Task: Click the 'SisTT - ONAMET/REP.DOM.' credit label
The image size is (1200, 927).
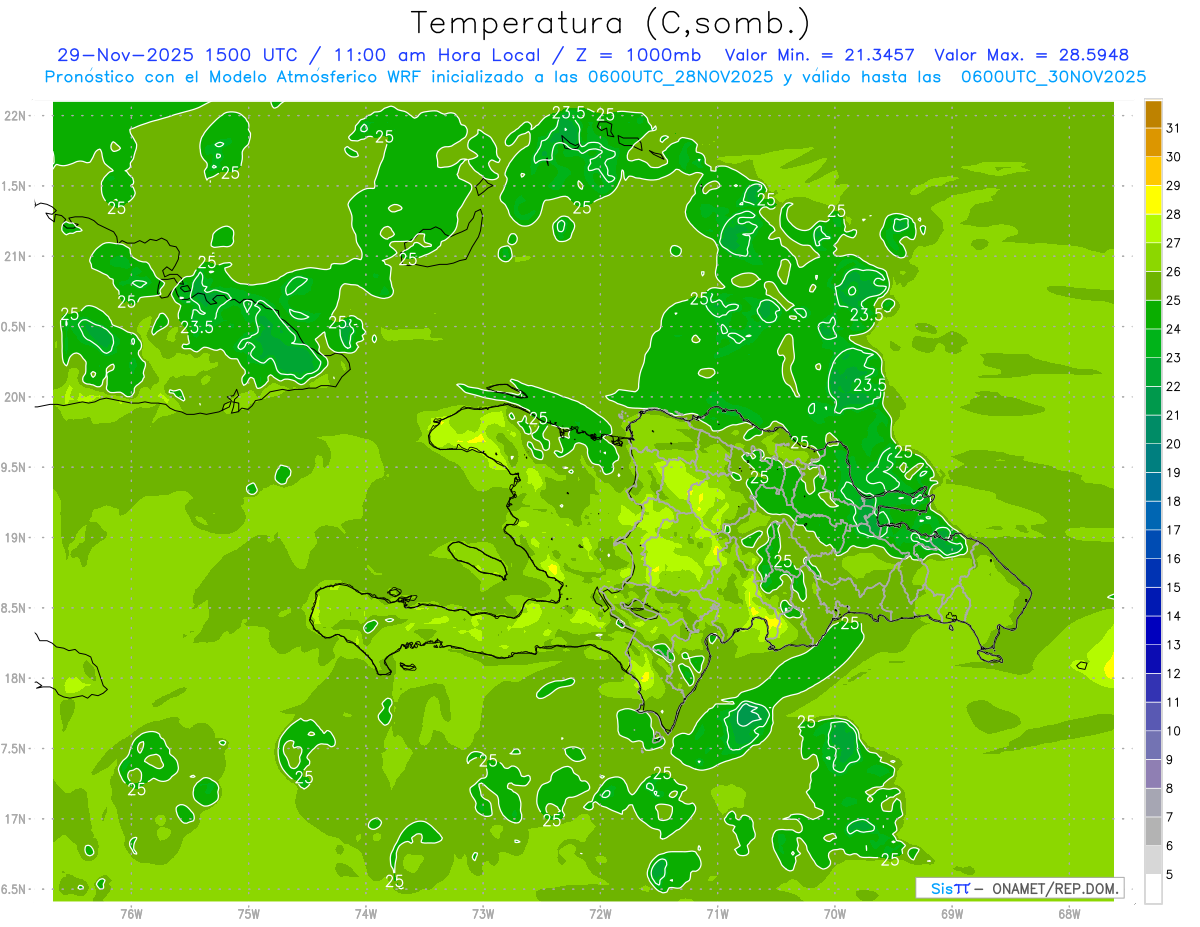Action: (1019, 888)
